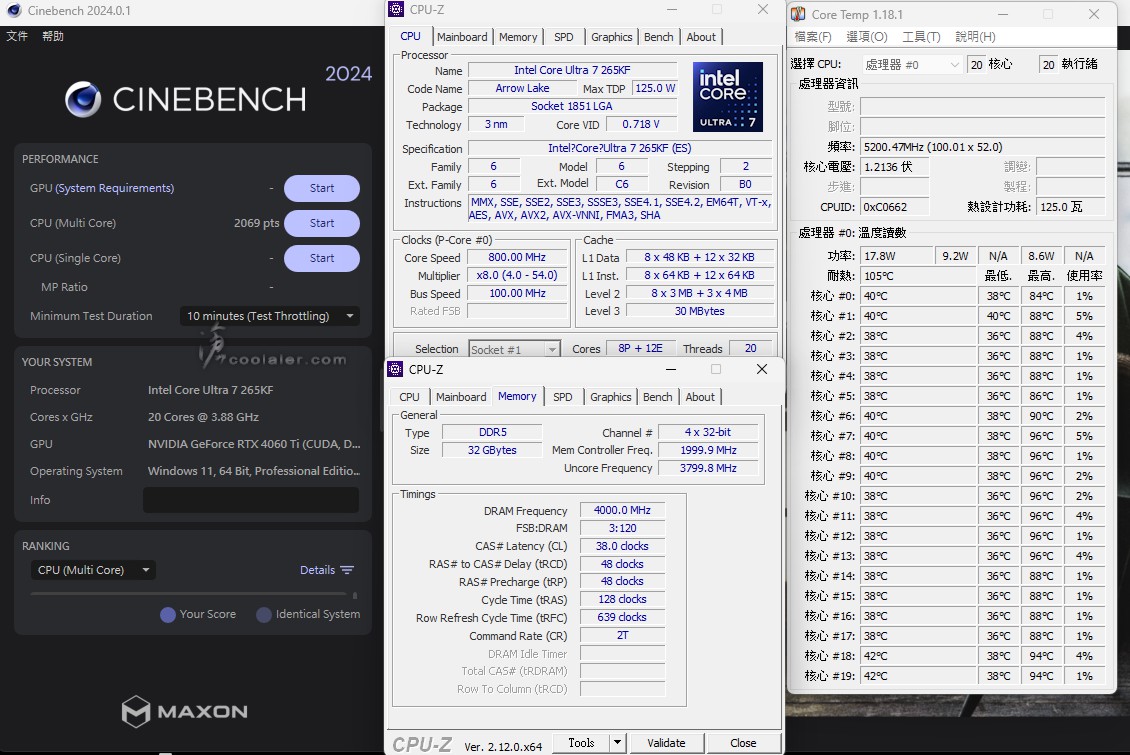Close the Core Temp window
The height and width of the screenshot is (755, 1130).
pyautogui.click(x=1094, y=14)
